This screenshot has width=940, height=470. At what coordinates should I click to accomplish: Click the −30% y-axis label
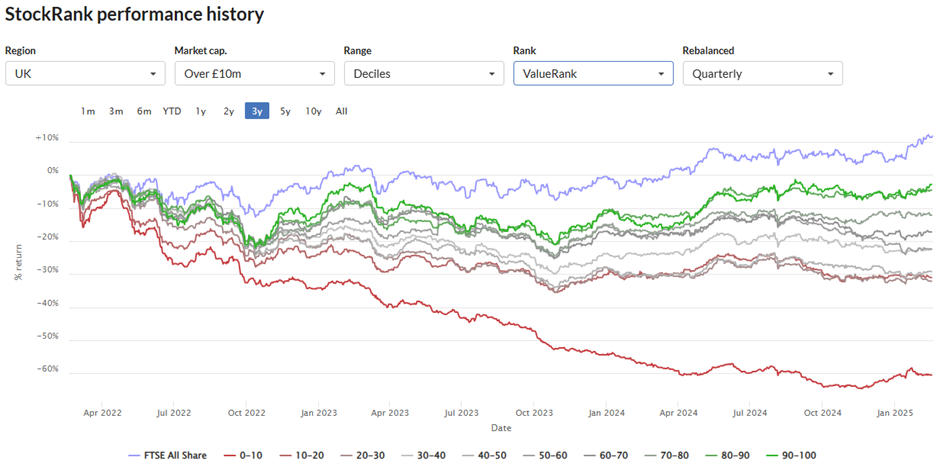49,270
